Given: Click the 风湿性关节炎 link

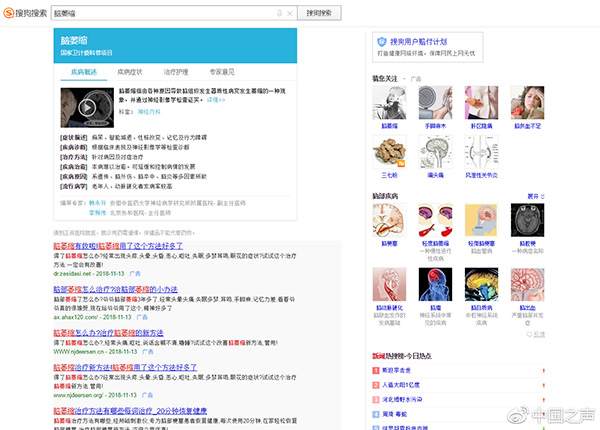Looking at the screenshot, I should pyautogui.click(x=481, y=175).
